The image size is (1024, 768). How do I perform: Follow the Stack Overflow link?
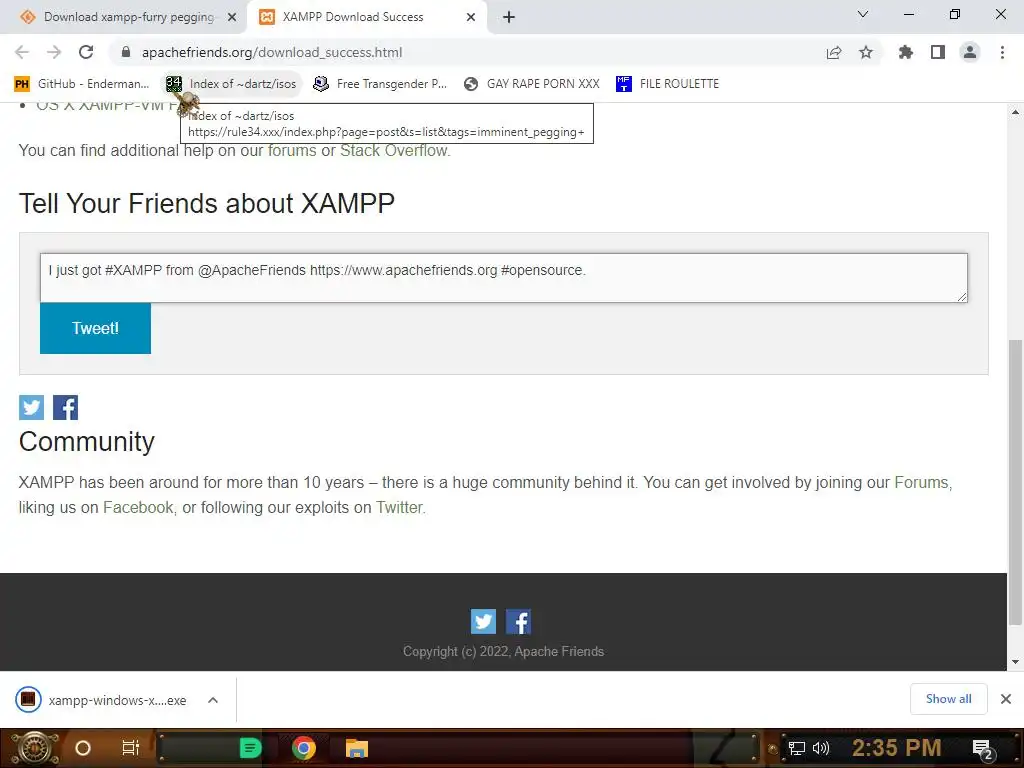(394, 150)
